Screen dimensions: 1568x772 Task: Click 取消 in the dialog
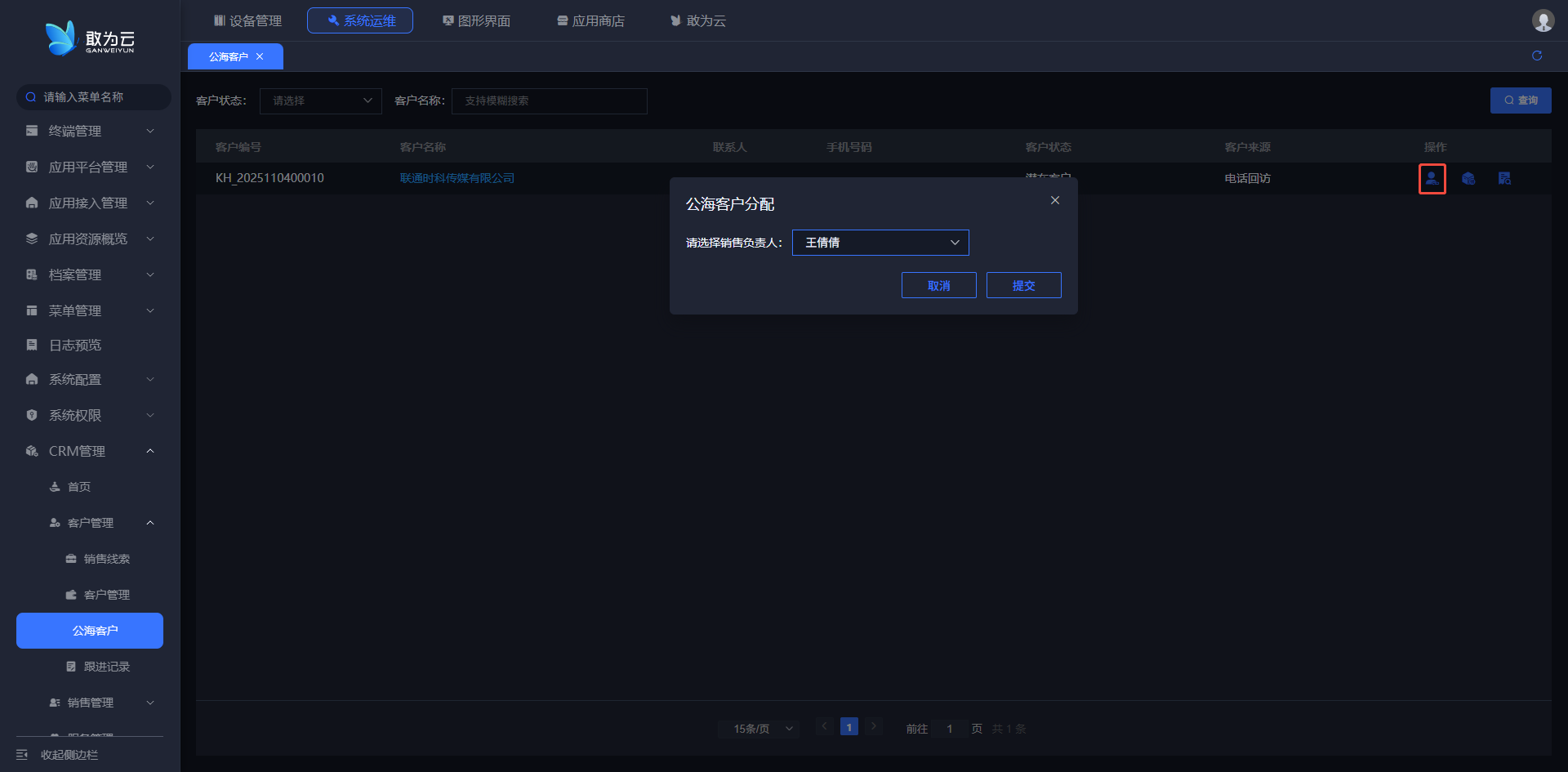point(939,285)
